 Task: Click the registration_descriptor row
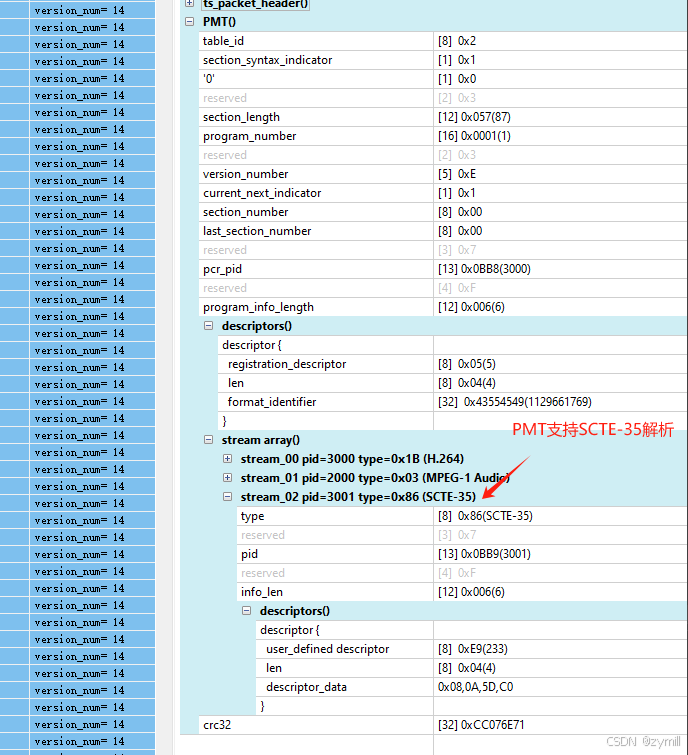[452, 364]
